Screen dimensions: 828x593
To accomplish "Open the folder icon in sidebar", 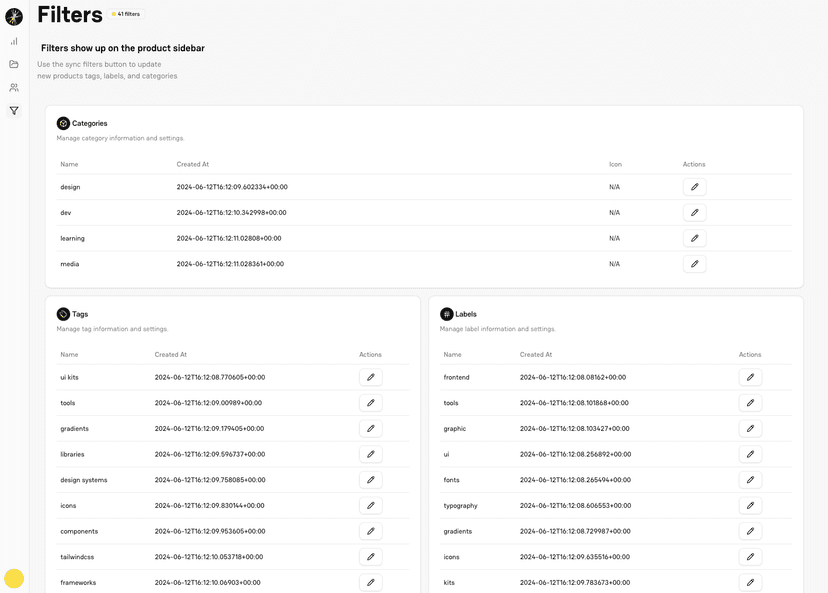I will [x=14, y=64].
